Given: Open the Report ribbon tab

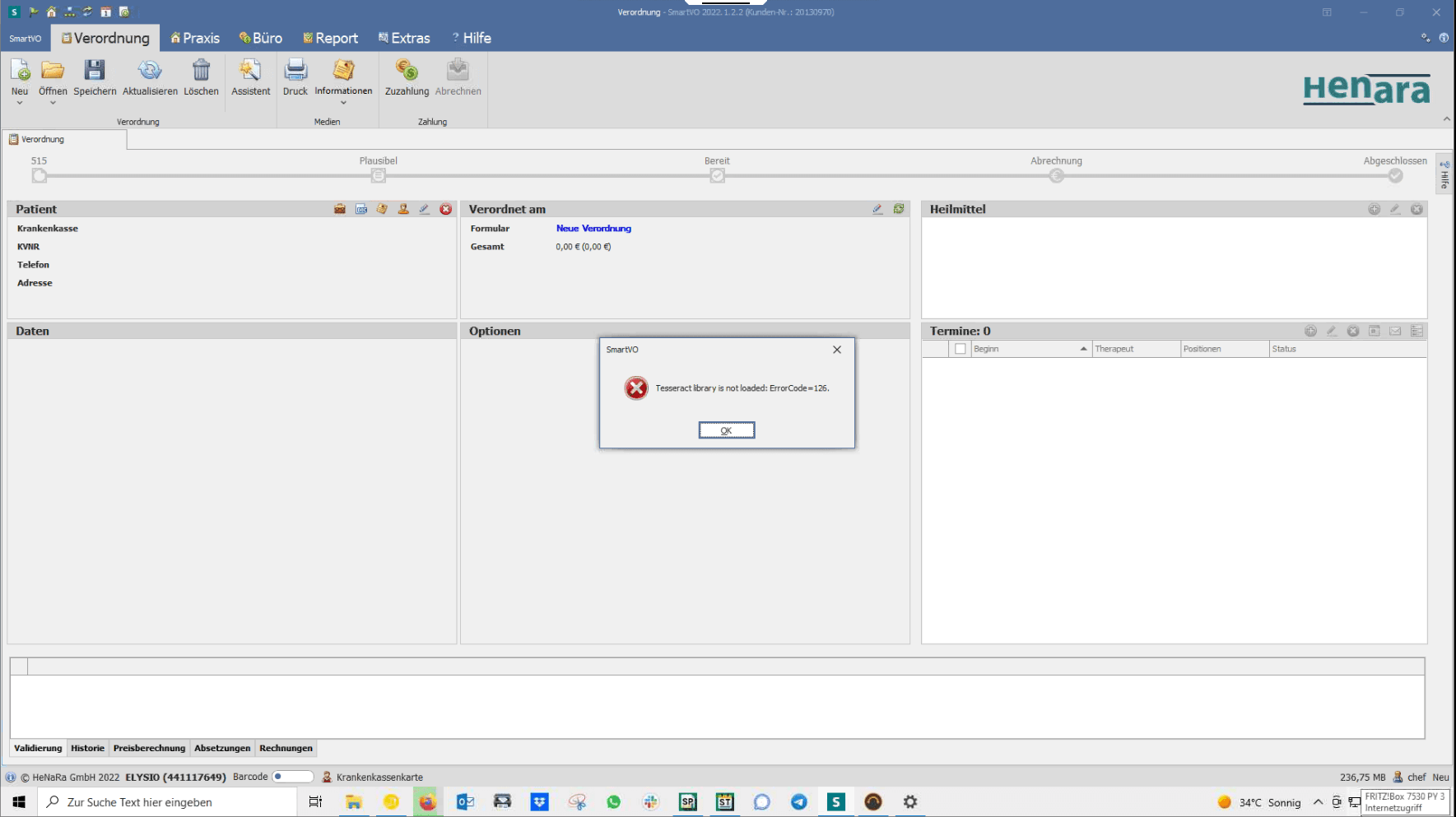Looking at the screenshot, I should click(330, 38).
